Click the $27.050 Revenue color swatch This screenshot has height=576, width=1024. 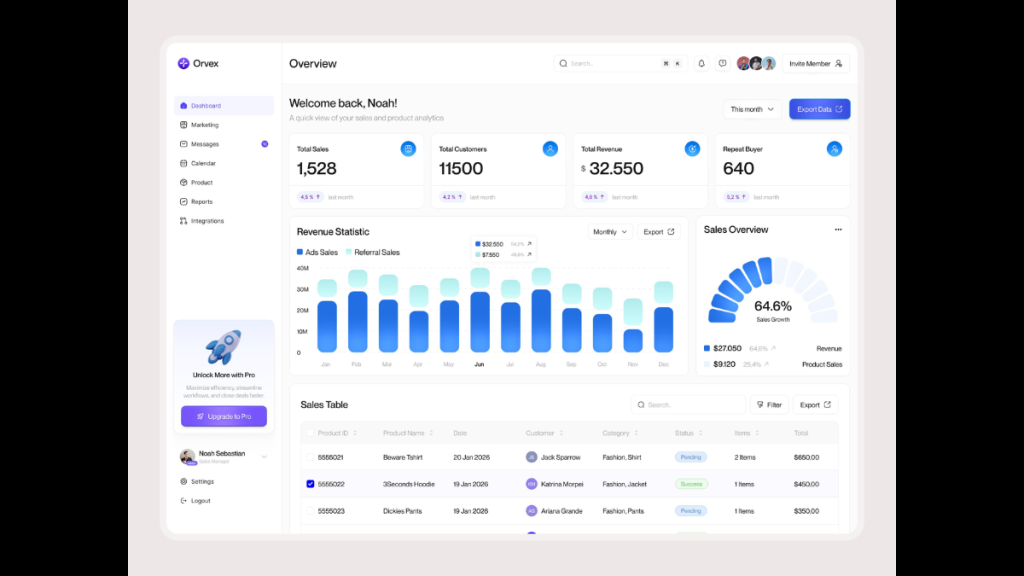tap(707, 348)
